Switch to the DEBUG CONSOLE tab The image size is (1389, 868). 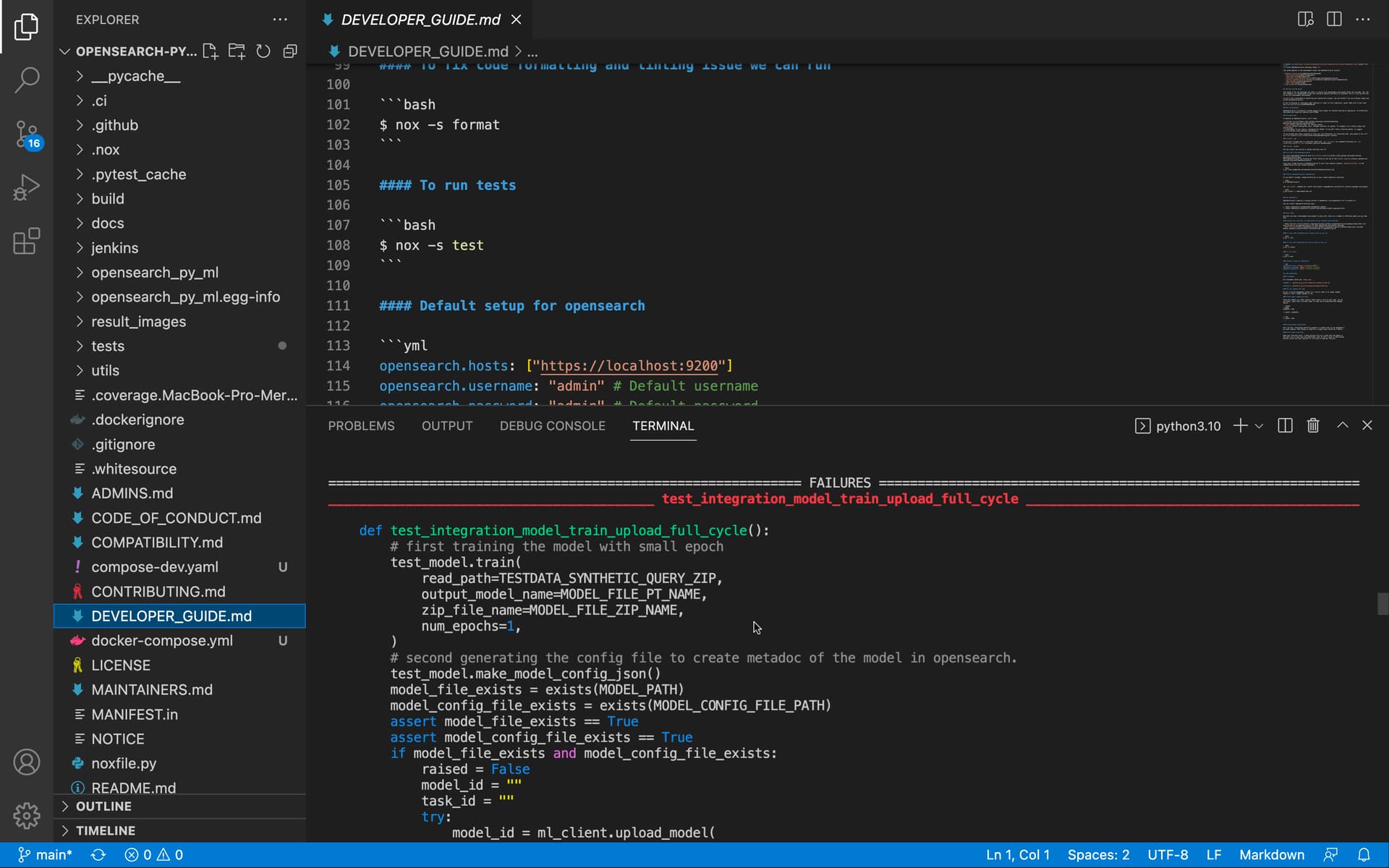pyautogui.click(x=552, y=426)
